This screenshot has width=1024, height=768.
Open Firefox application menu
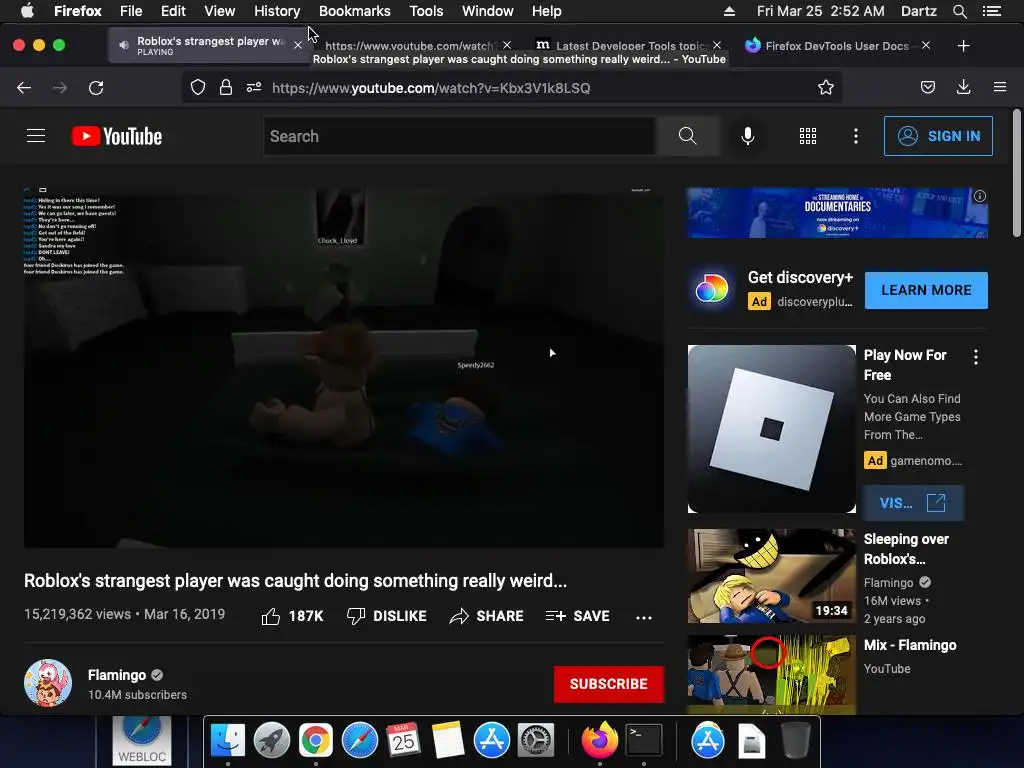[x=1000, y=88]
